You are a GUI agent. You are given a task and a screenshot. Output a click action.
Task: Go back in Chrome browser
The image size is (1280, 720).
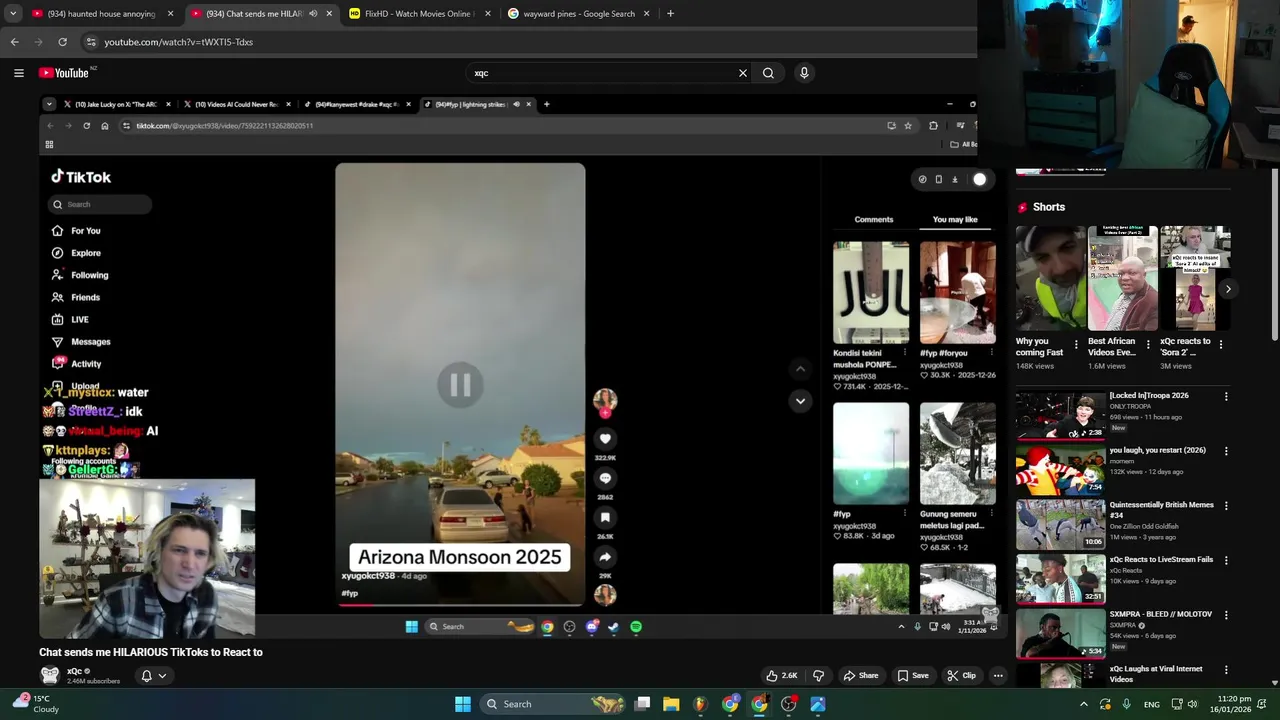click(x=14, y=42)
